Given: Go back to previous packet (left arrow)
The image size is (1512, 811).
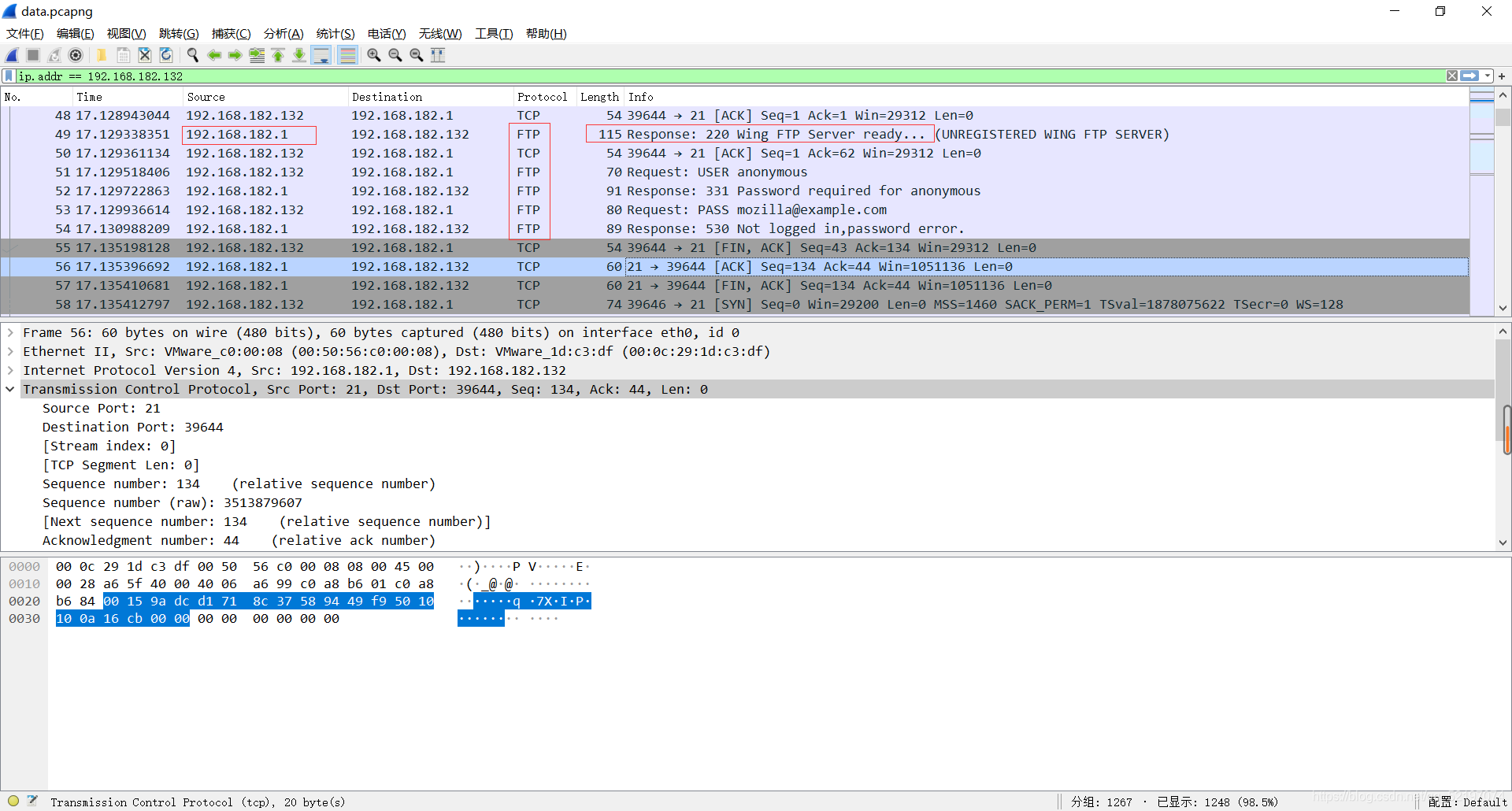Looking at the screenshot, I should [214, 55].
